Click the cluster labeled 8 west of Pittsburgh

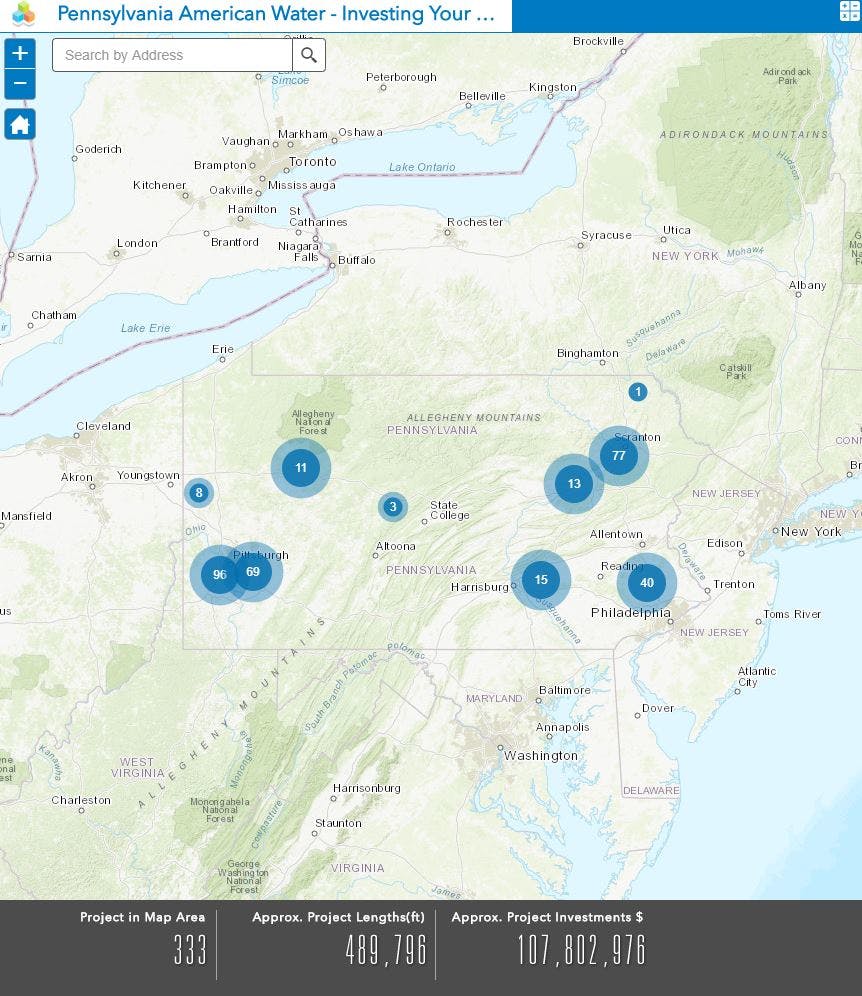coord(198,493)
